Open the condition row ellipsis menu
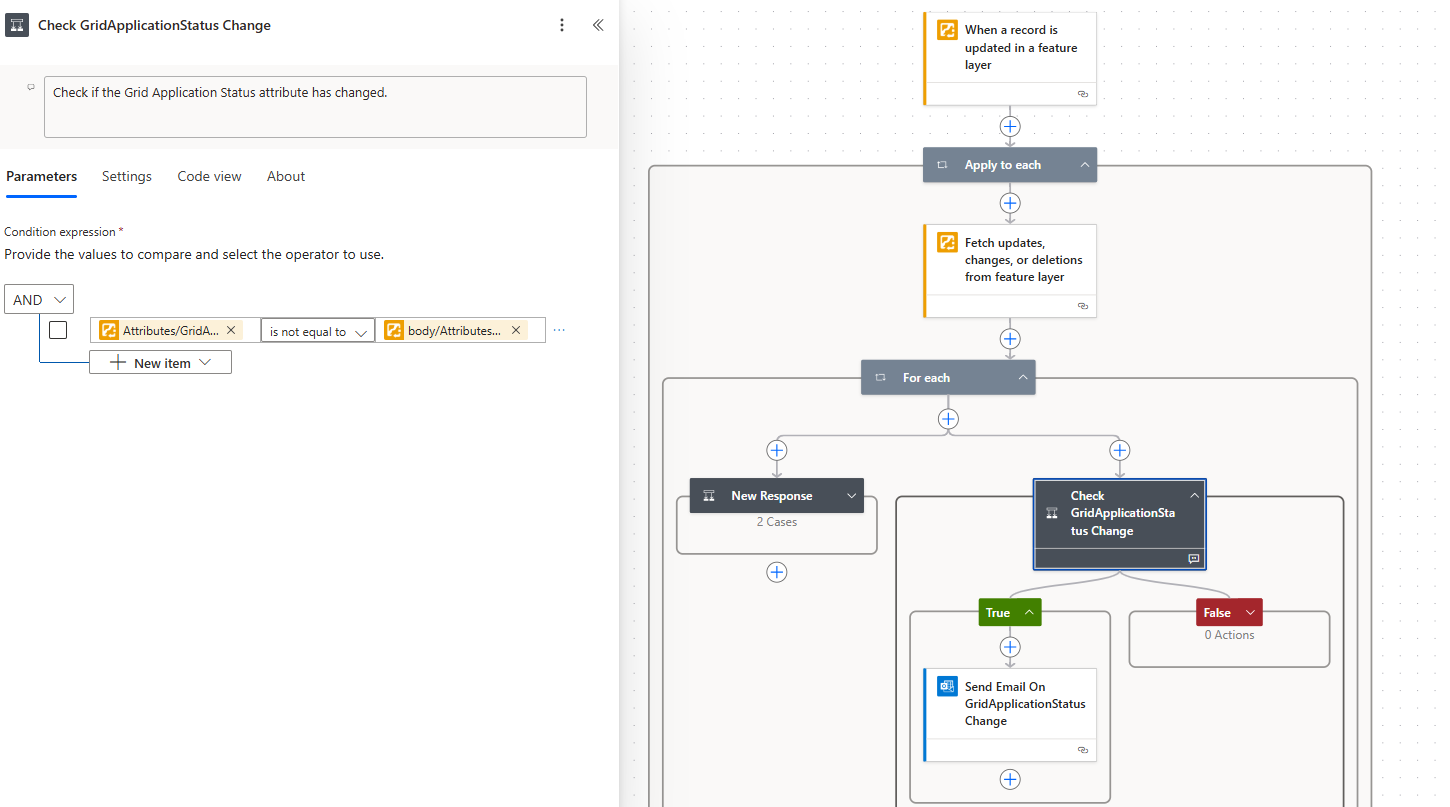 click(559, 330)
